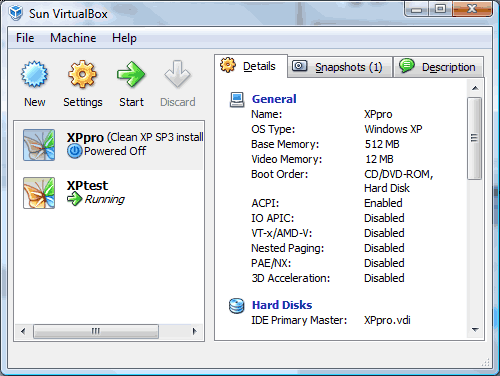
Task: Open the Hard Disks section heading link
Action: 282,305
